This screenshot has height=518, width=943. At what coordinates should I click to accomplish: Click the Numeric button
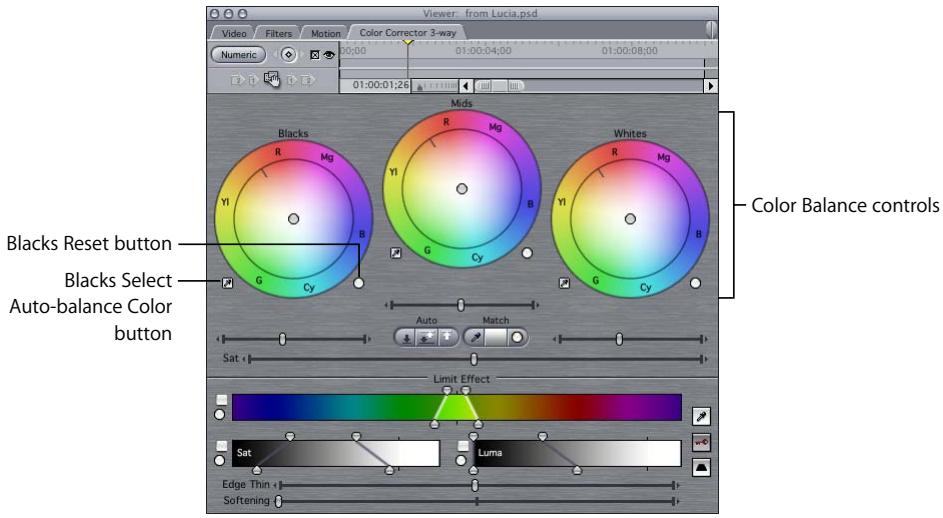(238, 55)
